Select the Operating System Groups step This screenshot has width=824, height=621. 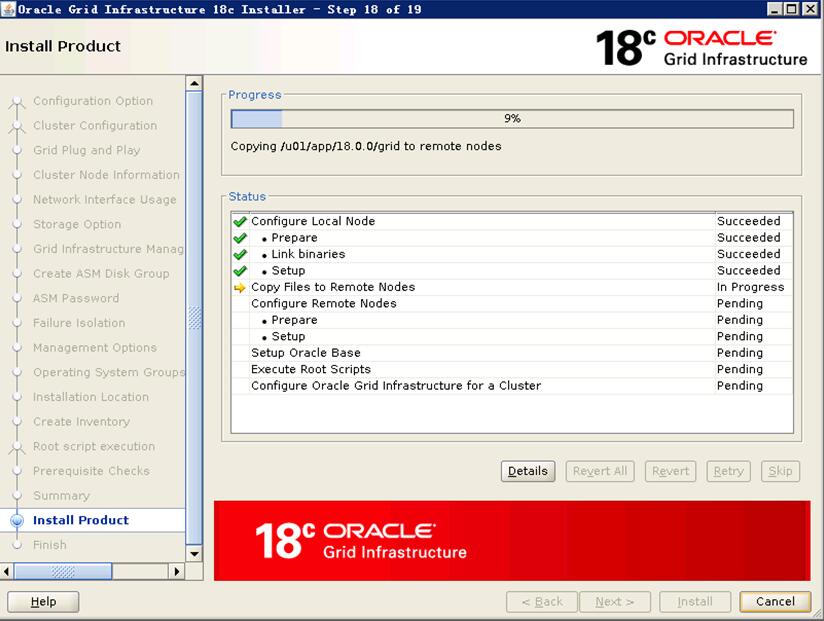click(109, 372)
